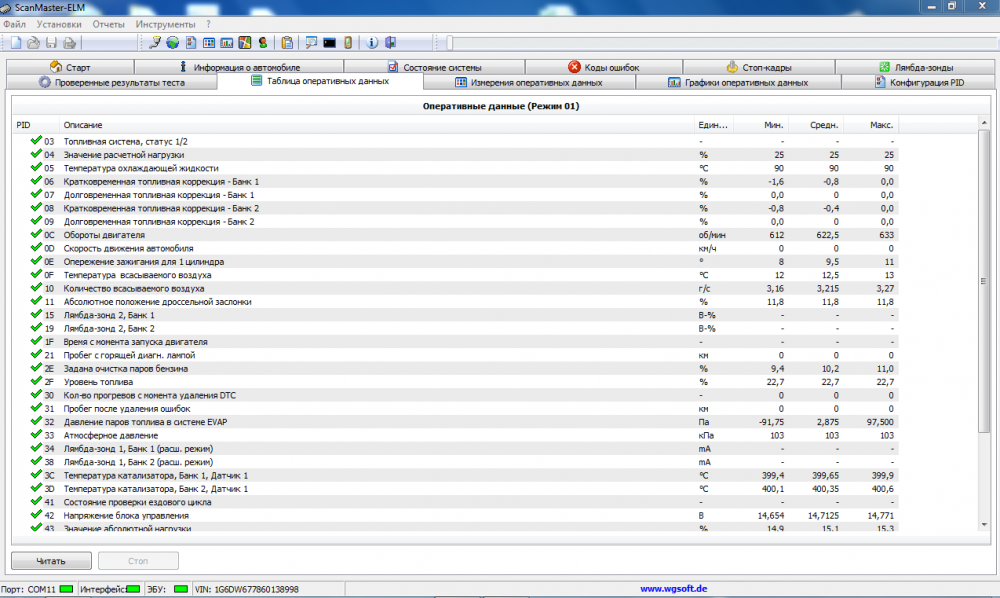The image size is (1000, 598).
Task: Click the blue info About icon
Action: click(371, 42)
